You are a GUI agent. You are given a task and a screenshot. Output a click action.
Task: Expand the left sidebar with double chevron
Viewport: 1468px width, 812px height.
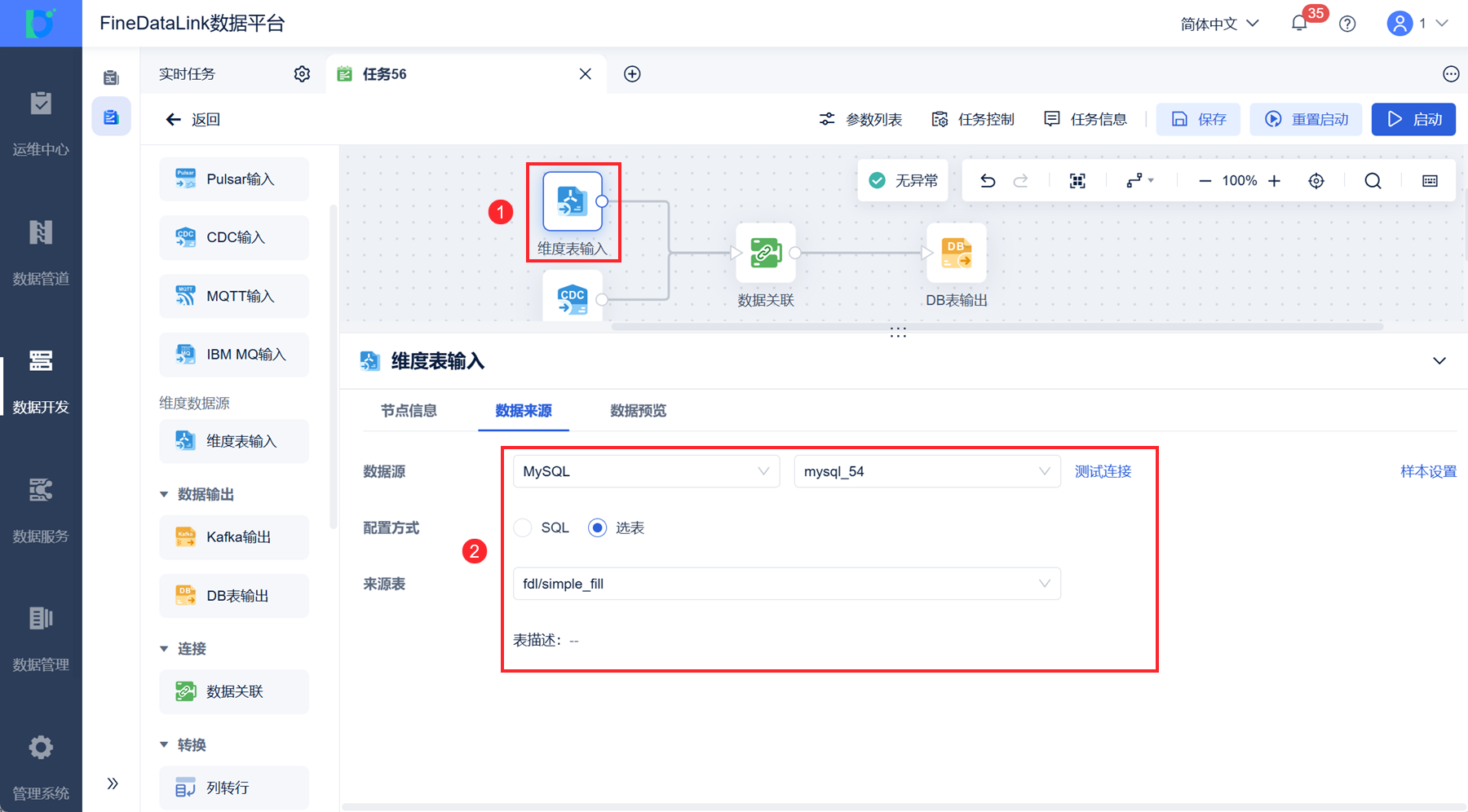coord(113,783)
